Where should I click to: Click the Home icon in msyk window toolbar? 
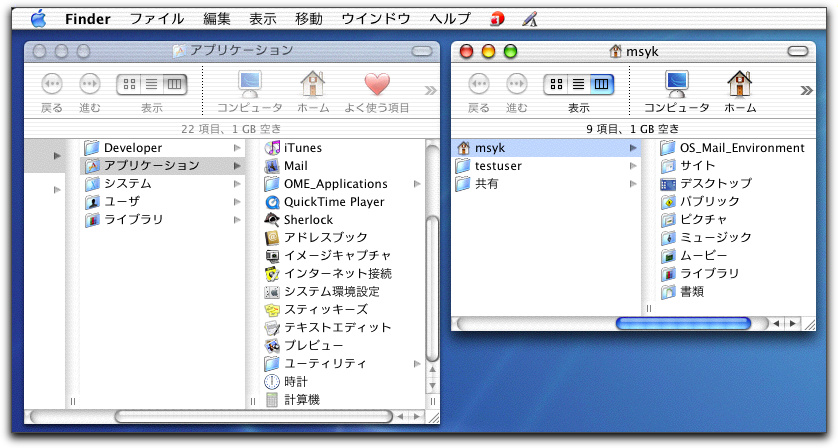[739, 84]
